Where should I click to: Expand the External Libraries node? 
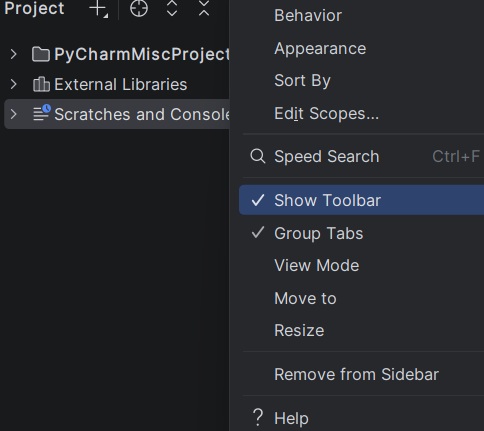coord(13,84)
